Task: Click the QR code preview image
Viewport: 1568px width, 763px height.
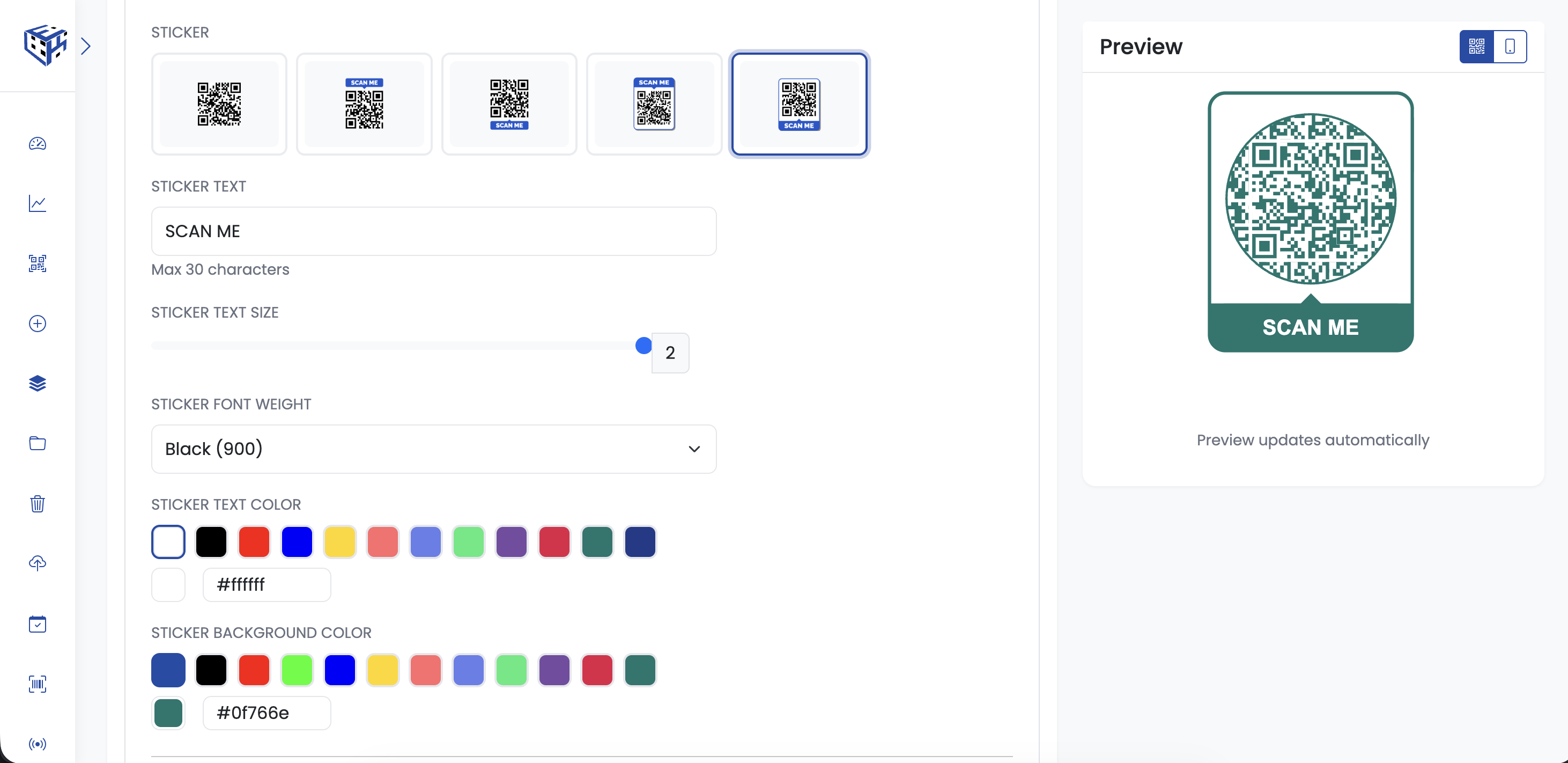Action: pyautogui.click(x=1311, y=222)
